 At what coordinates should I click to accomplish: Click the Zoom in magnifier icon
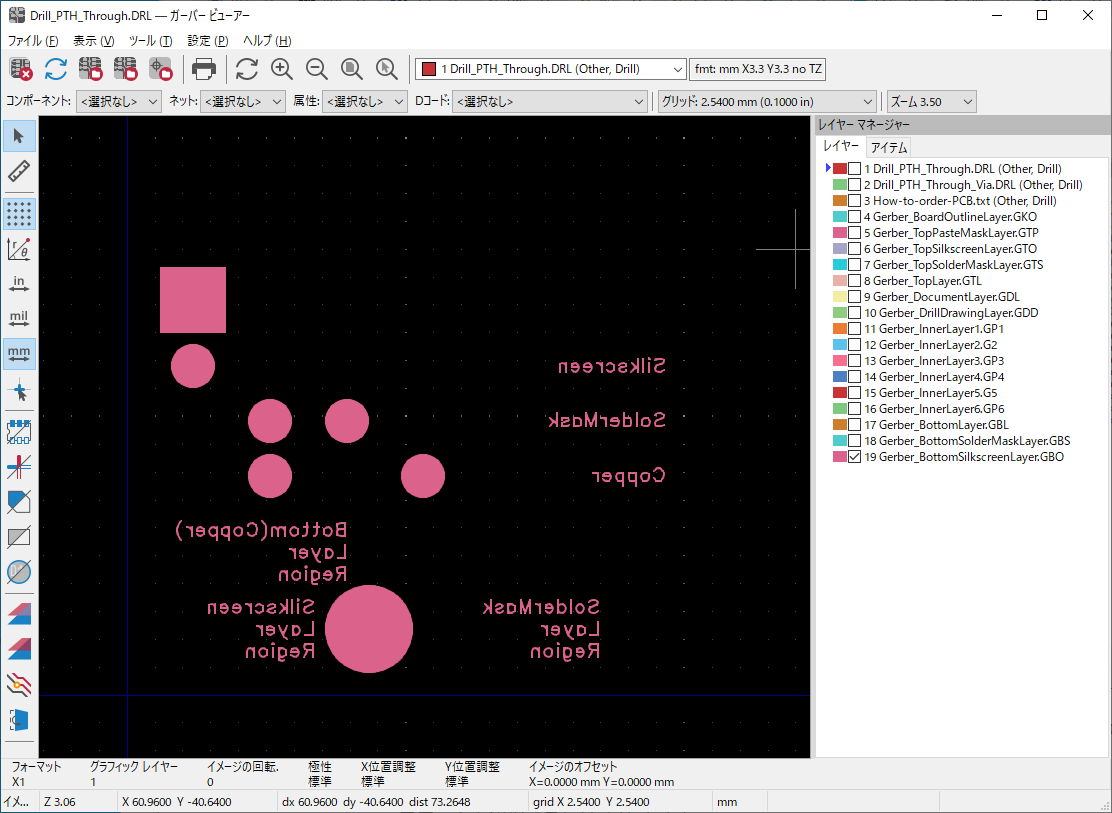tap(282, 69)
